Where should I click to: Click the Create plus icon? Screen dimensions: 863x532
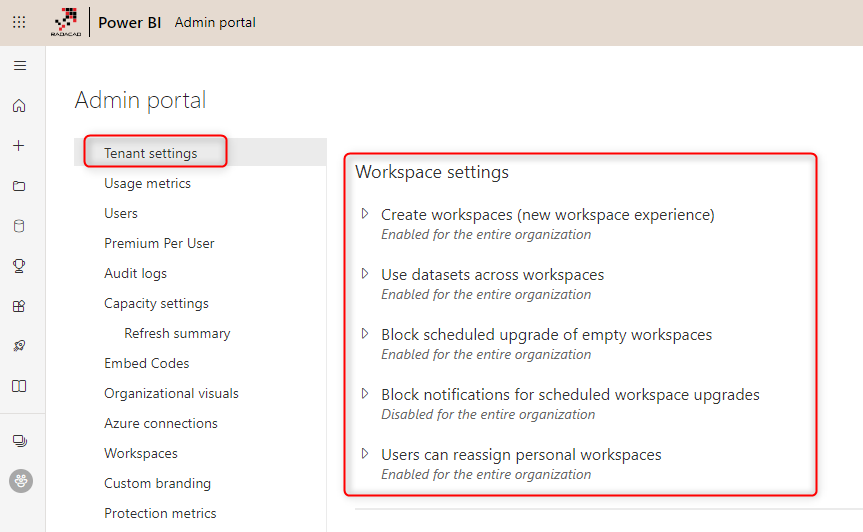coord(19,146)
